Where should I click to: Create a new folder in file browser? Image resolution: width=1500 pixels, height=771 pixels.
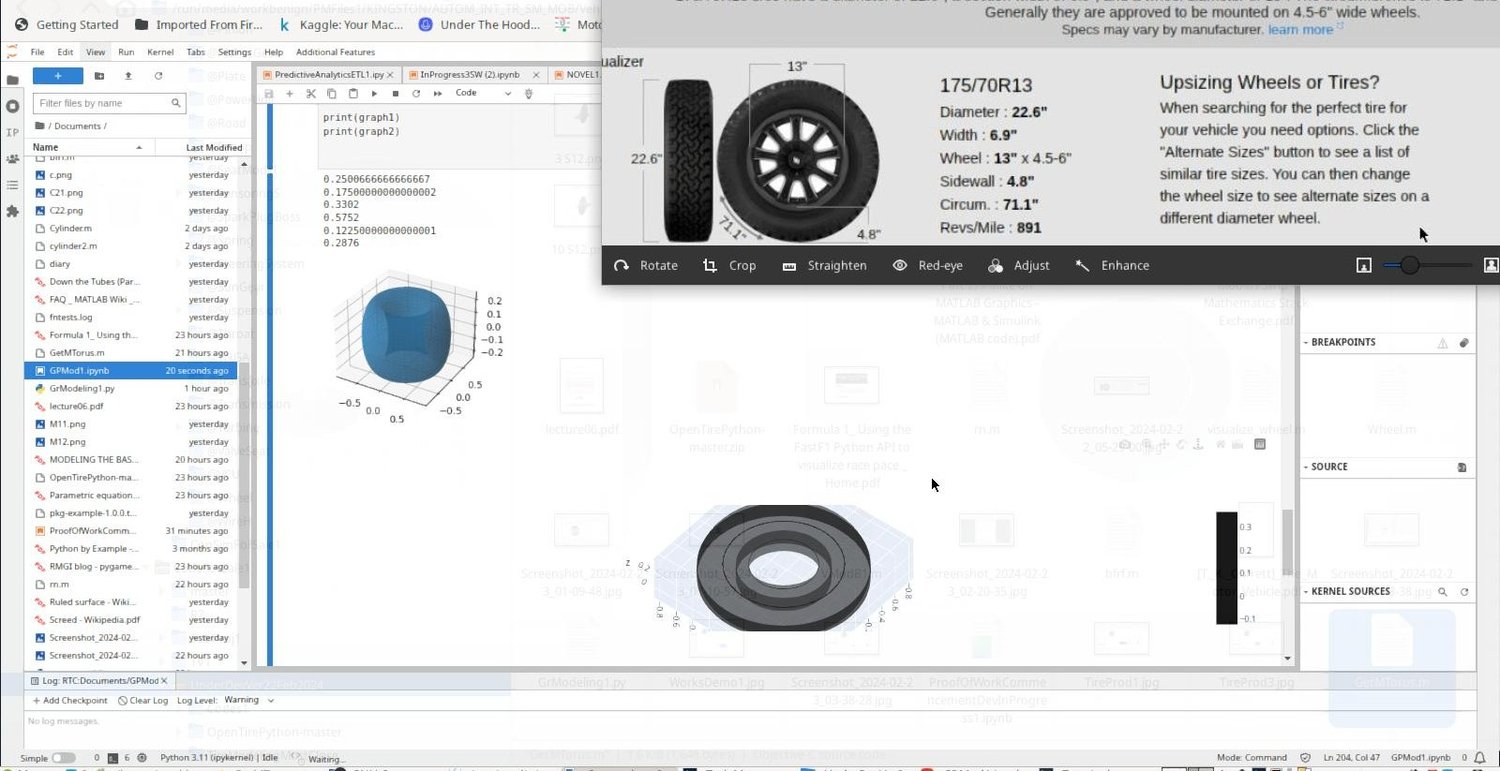pyautogui.click(x=99, y=75)
